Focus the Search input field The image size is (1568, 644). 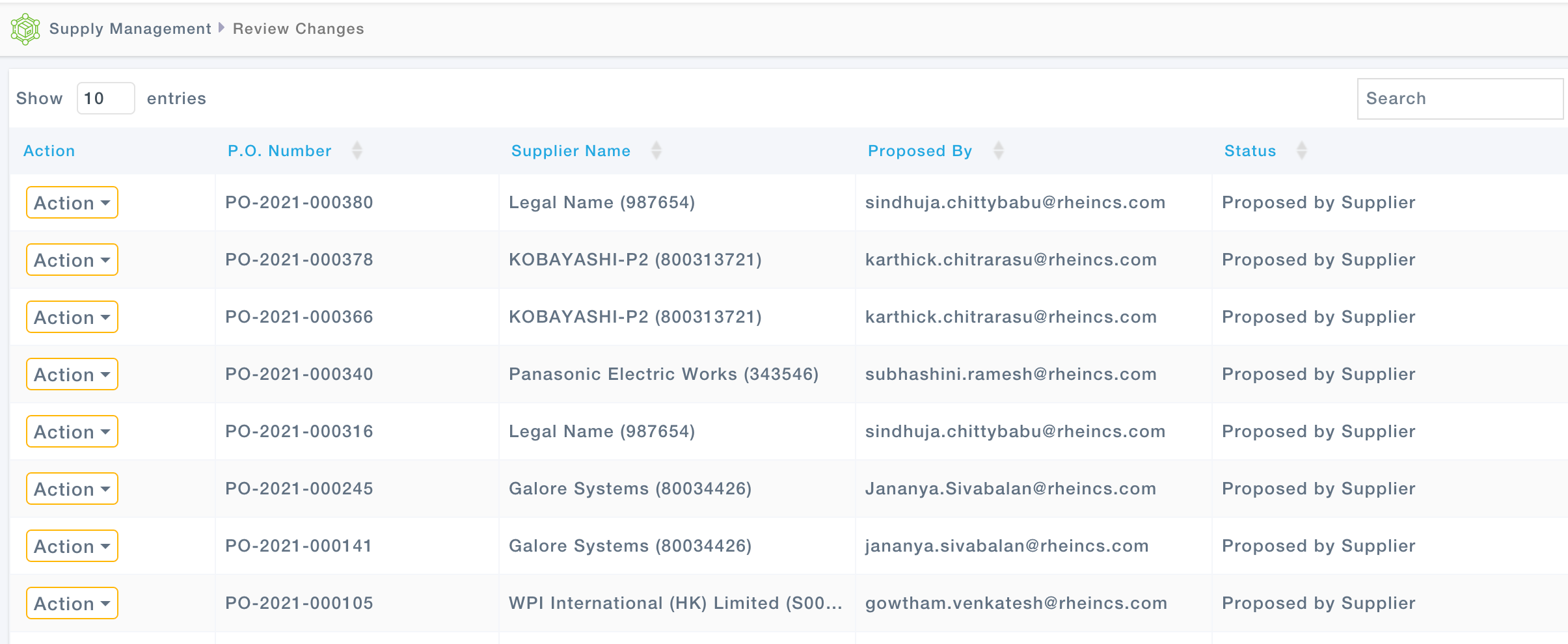(x=1459, y=99)
